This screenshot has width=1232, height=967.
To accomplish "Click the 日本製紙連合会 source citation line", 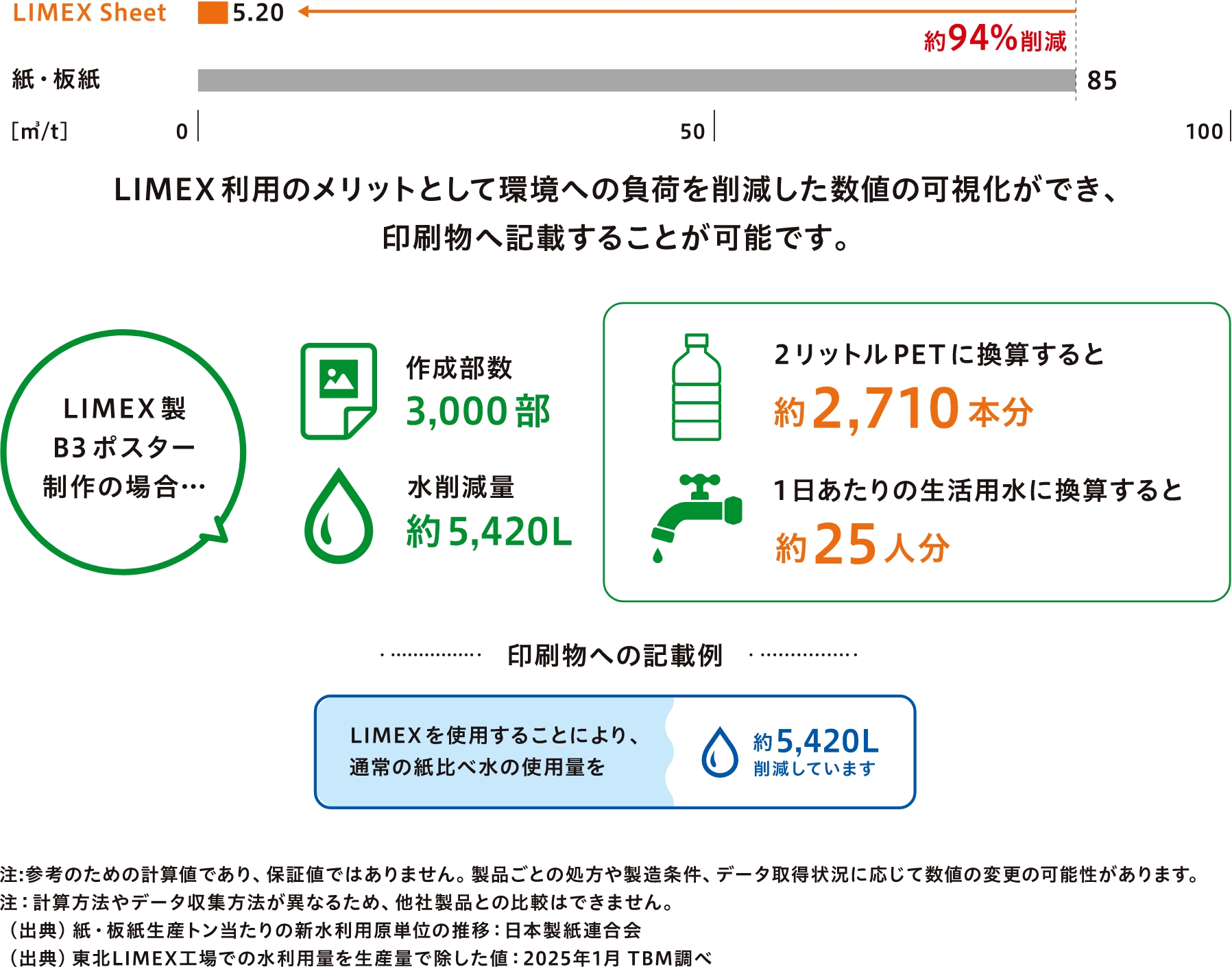I will pos(322,930).
